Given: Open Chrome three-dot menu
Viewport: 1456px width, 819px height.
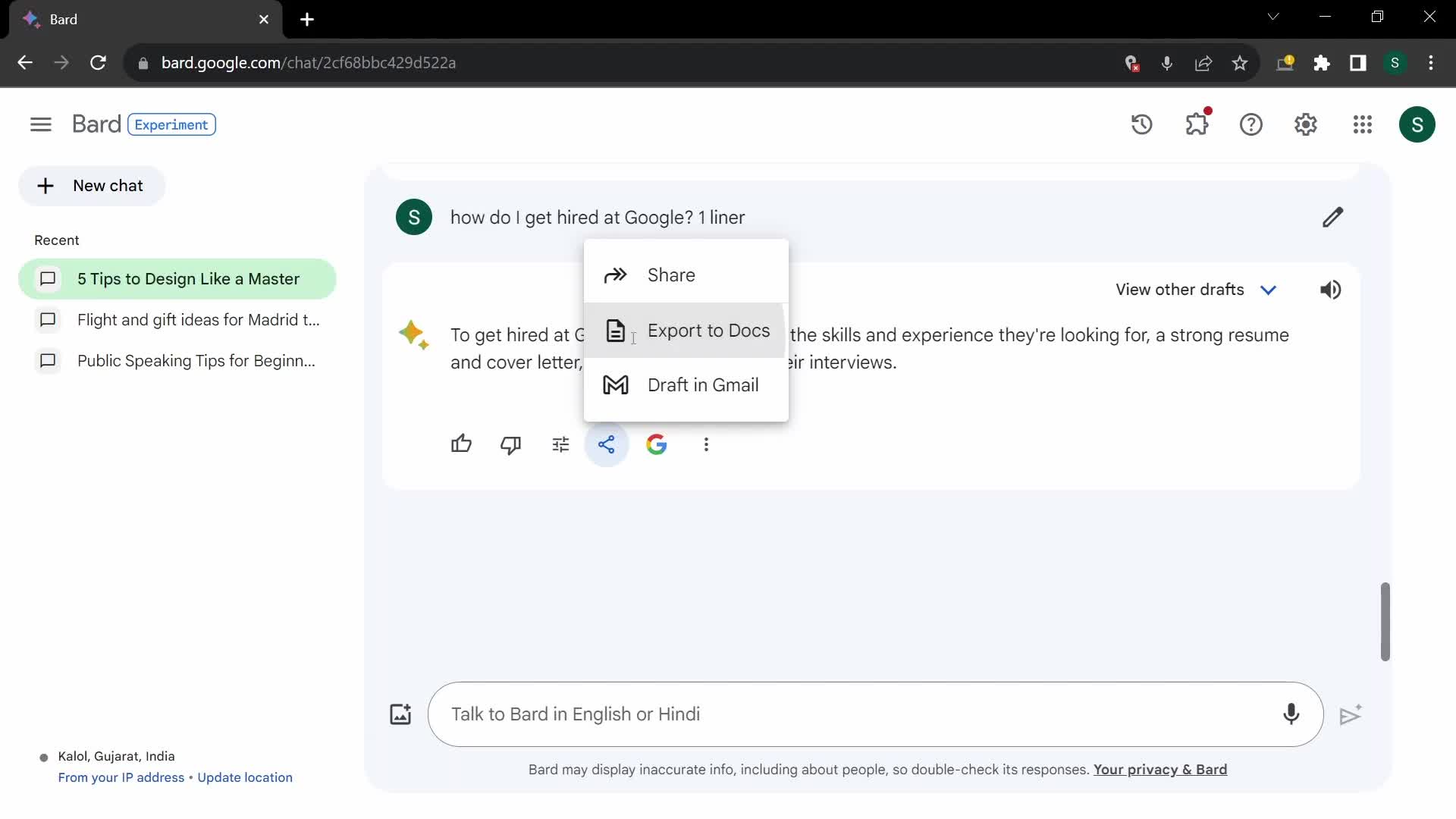Looking at the screenshot, I should pos(1431,63).
